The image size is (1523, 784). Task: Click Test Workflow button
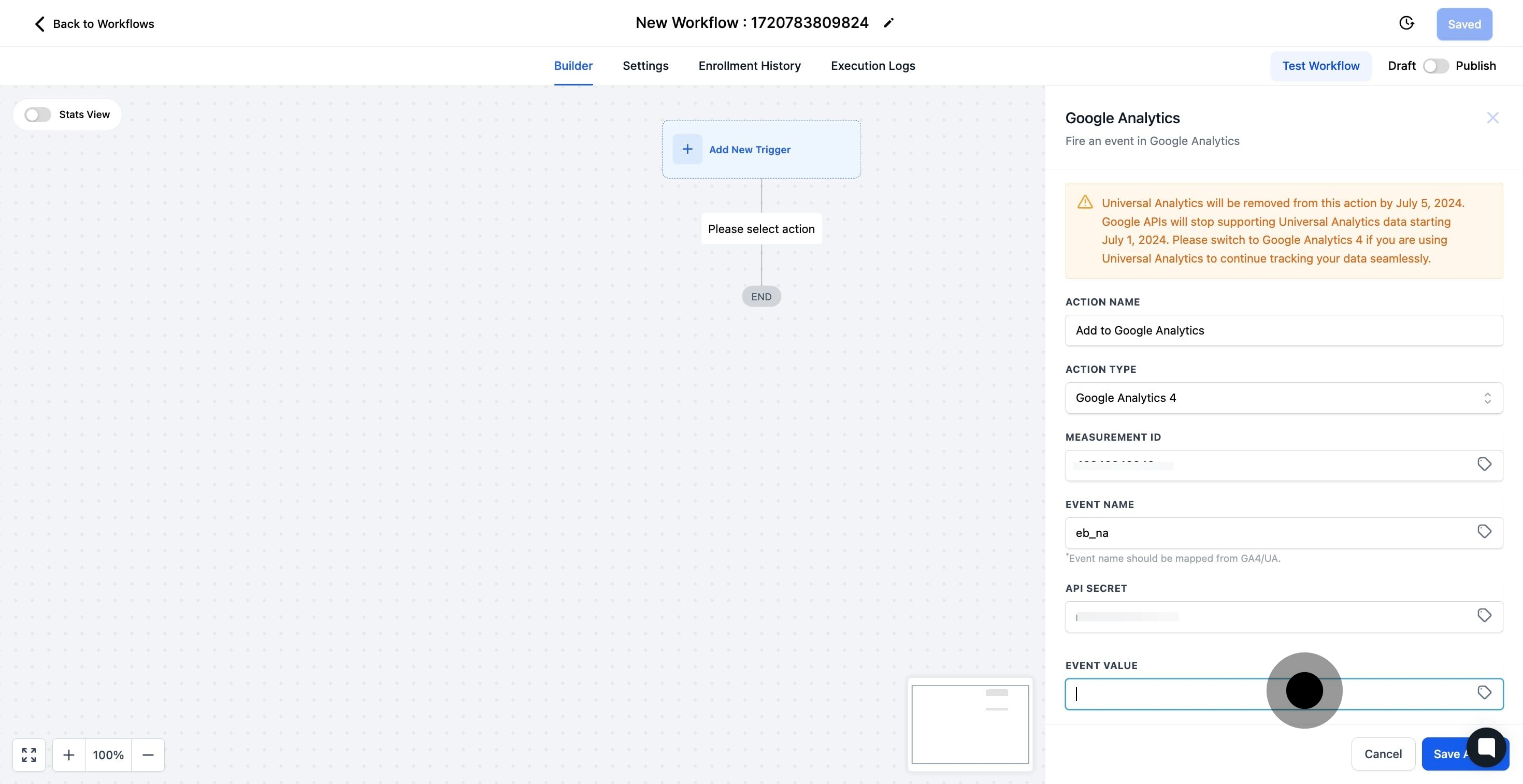coord(1320,66)
